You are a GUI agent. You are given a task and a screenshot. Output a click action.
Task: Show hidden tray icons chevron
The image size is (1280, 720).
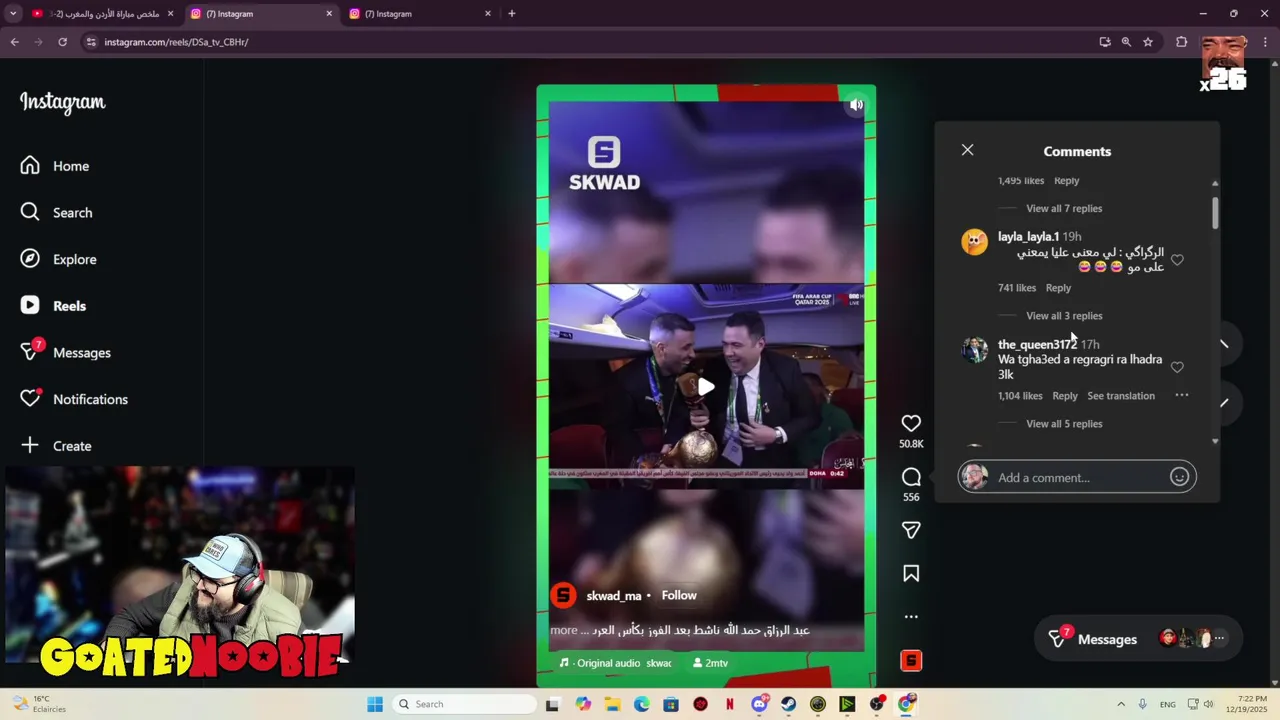click(x=1120, y=704)
